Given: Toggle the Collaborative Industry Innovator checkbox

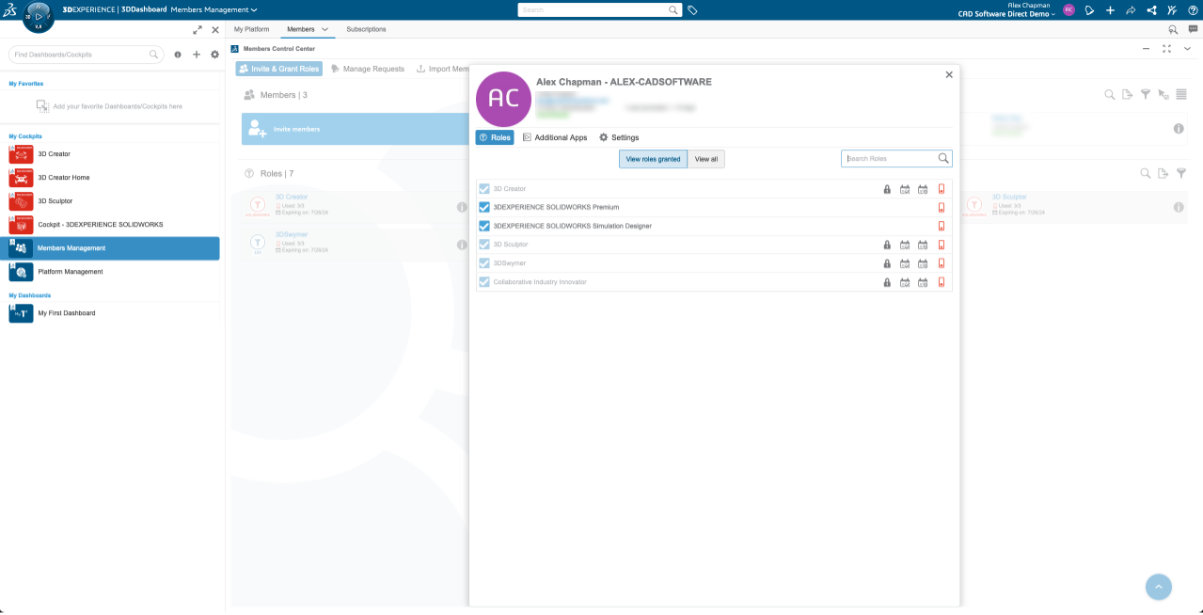Looking at the screenshot, I should (x=485, y=282).
